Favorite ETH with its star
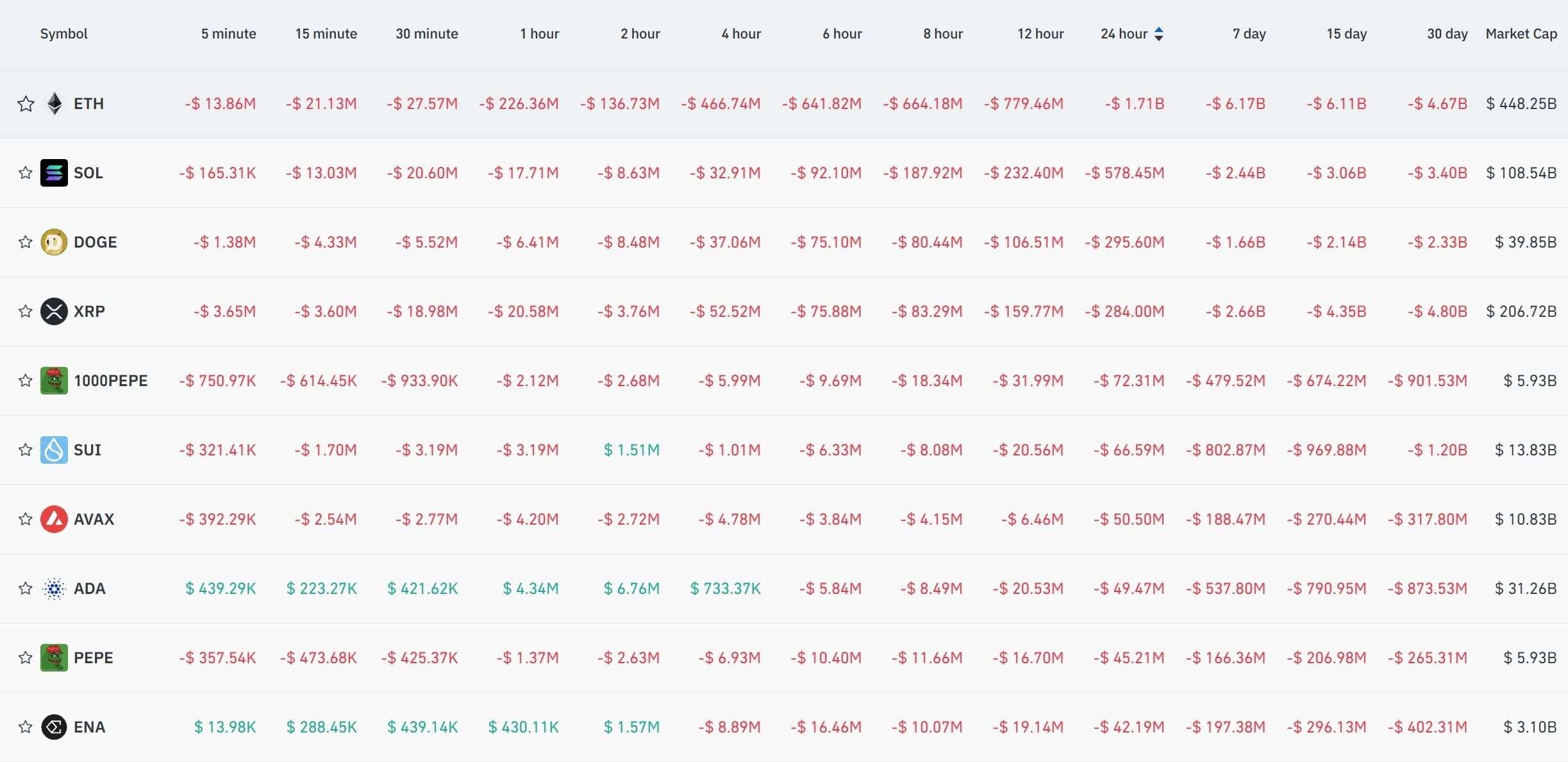The image size is (1568, 762). 26,104
